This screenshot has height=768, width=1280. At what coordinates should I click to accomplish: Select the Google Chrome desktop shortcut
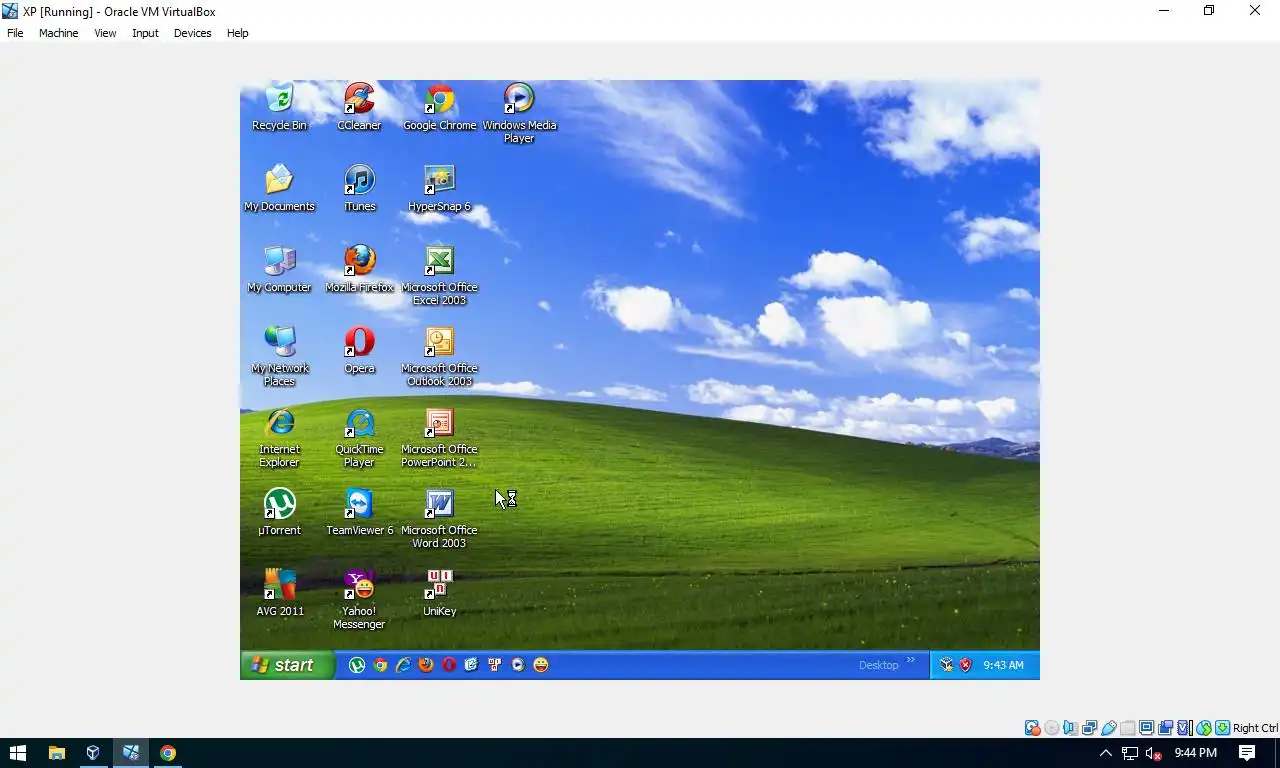pyautogui.click(x=439, y=107)
